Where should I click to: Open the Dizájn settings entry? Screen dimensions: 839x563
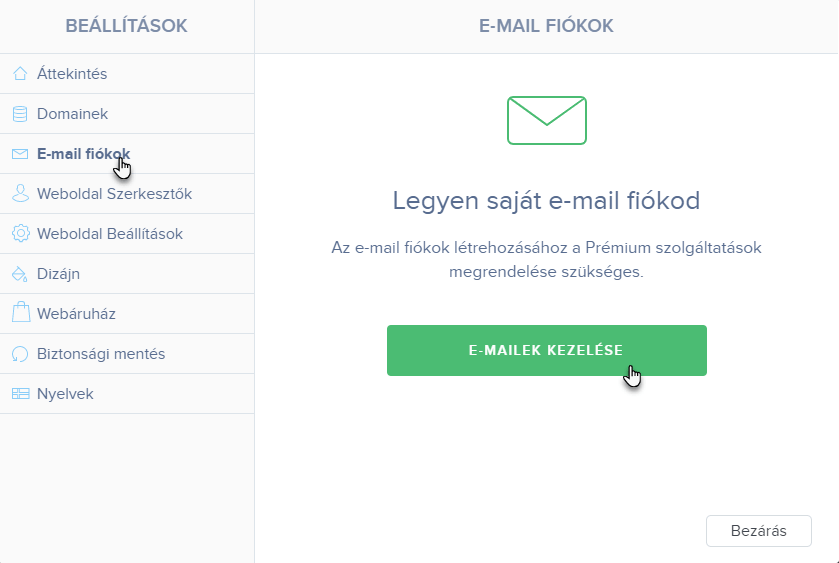click(127, 274)
